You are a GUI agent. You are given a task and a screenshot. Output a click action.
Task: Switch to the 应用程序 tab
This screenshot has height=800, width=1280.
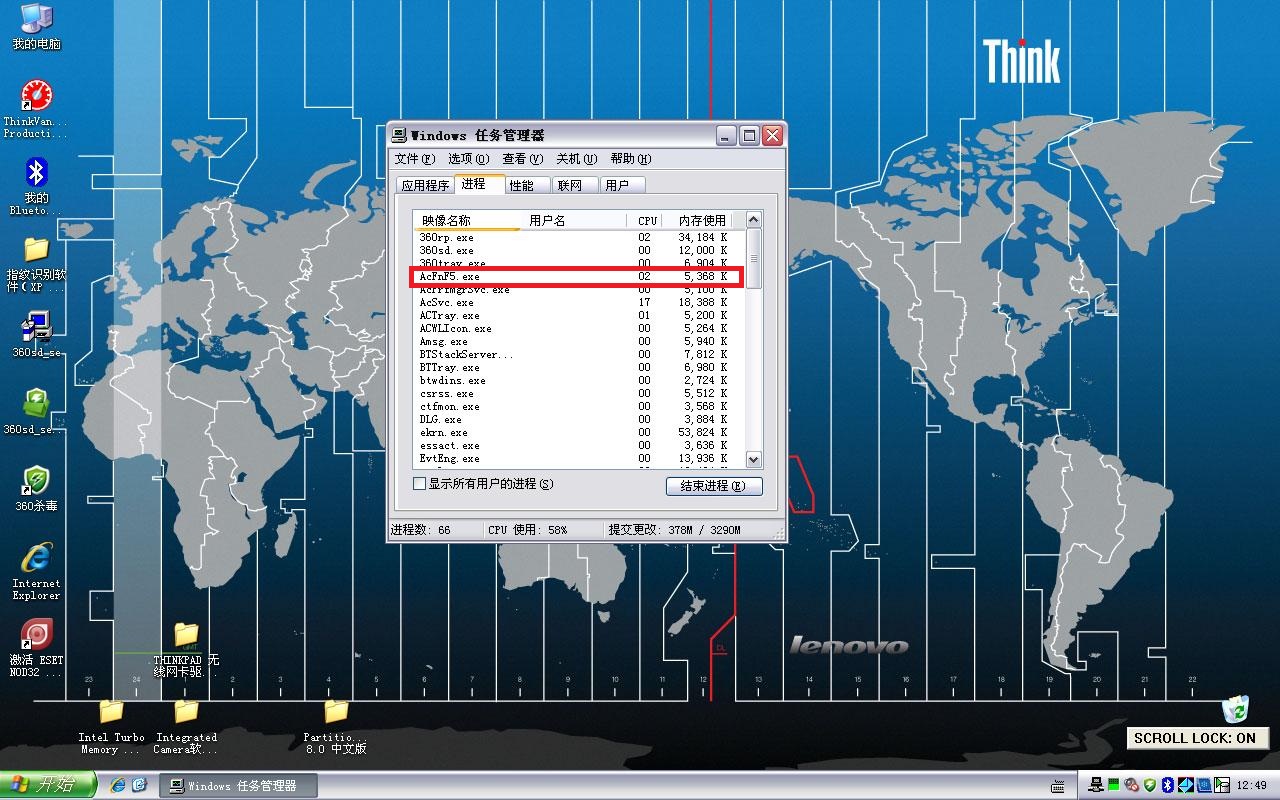coord(425,185)
